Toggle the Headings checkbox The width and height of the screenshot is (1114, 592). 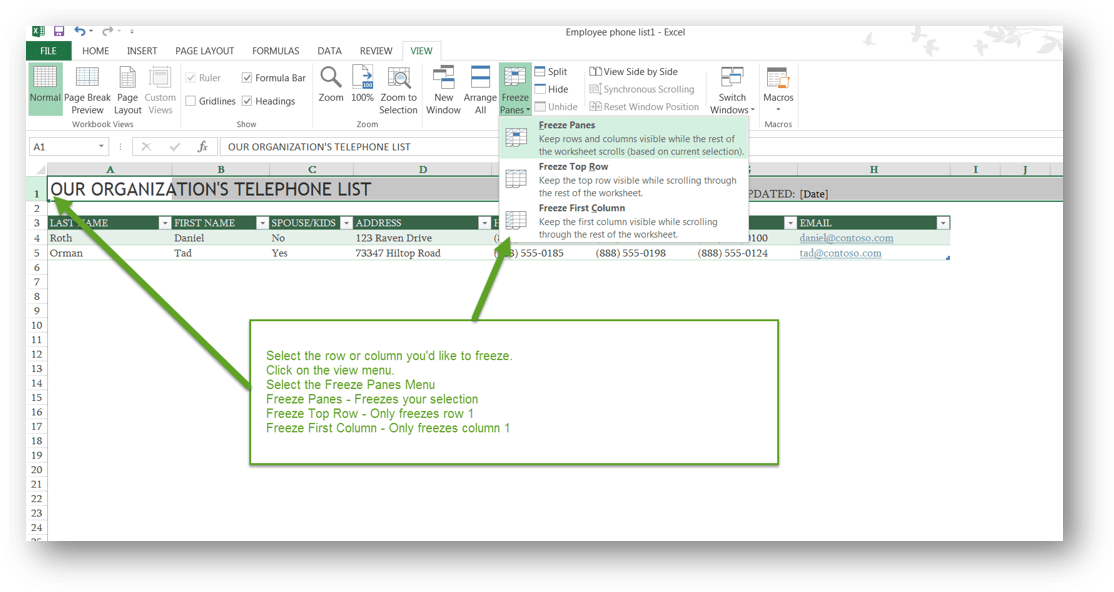pos(247,101)
